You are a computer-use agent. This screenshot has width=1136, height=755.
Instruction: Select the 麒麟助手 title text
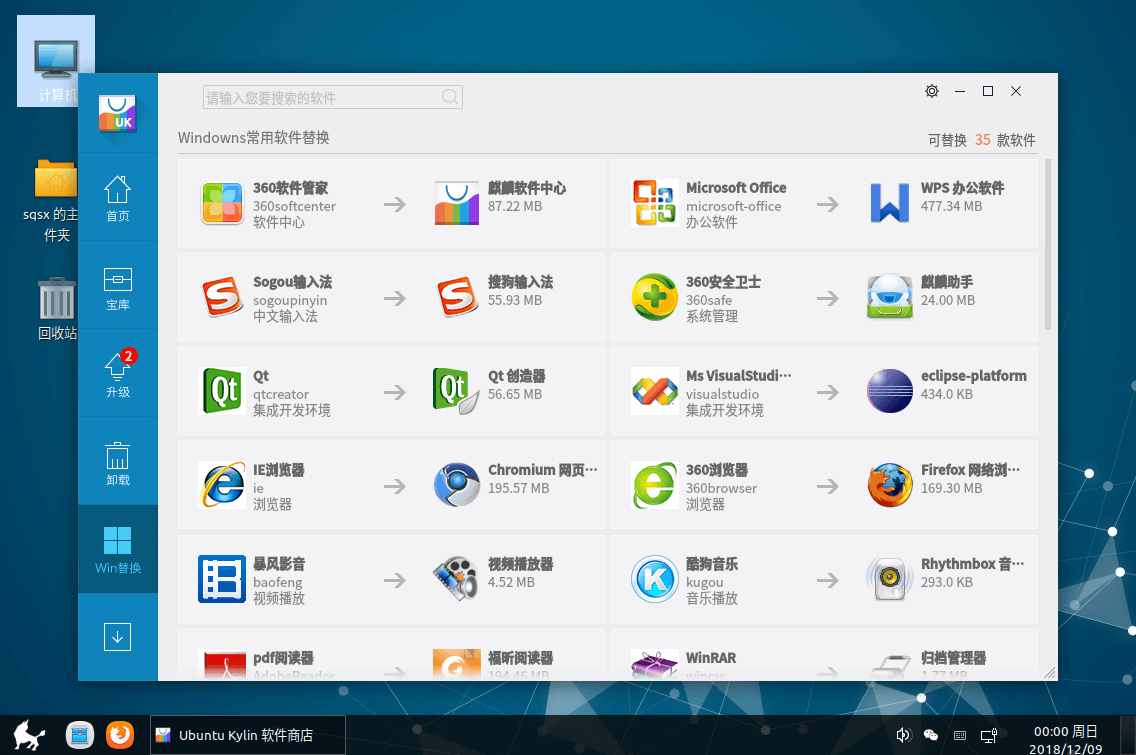[x=947, y=282]
